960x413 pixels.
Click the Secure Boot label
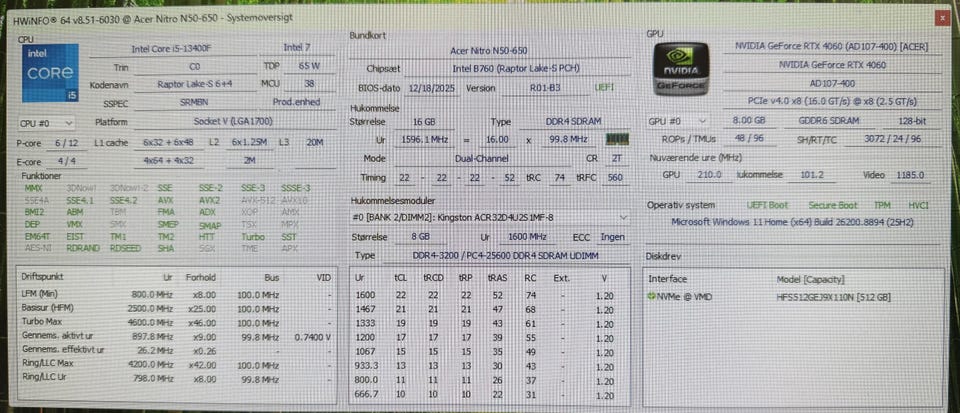point(832,205)
